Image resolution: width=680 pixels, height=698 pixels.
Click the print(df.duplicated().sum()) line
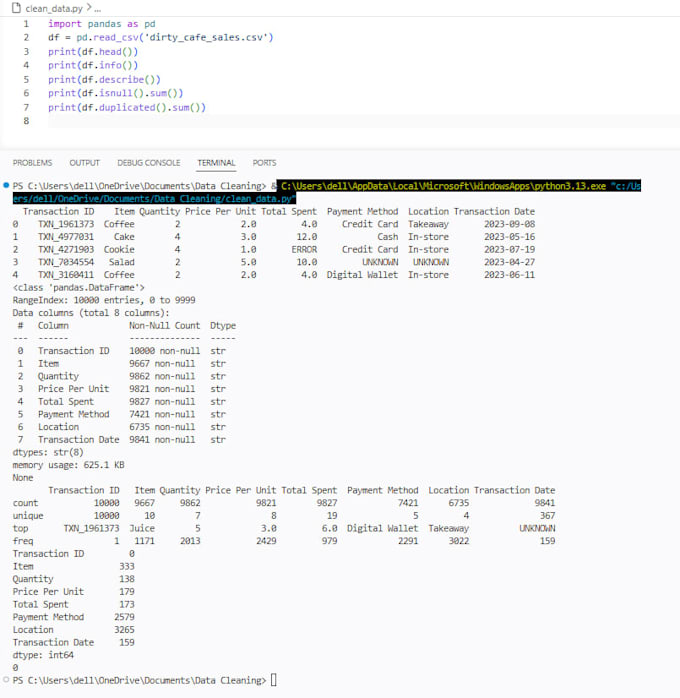[x=127, y=107]
